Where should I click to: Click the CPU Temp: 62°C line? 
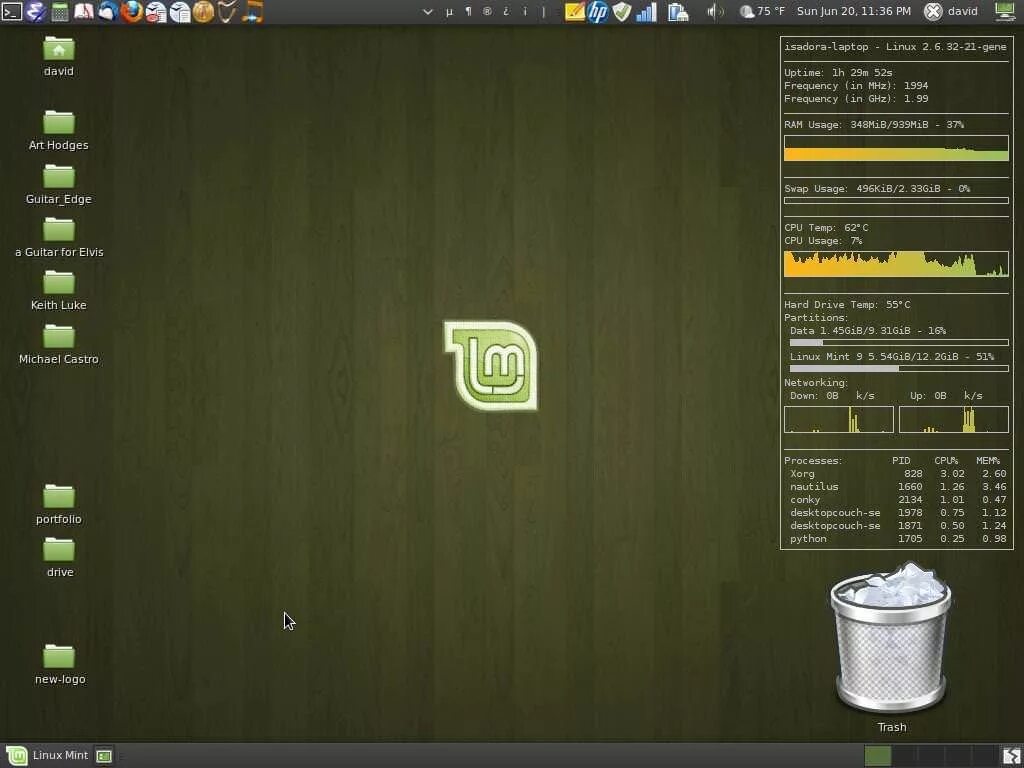coord(826,227)
